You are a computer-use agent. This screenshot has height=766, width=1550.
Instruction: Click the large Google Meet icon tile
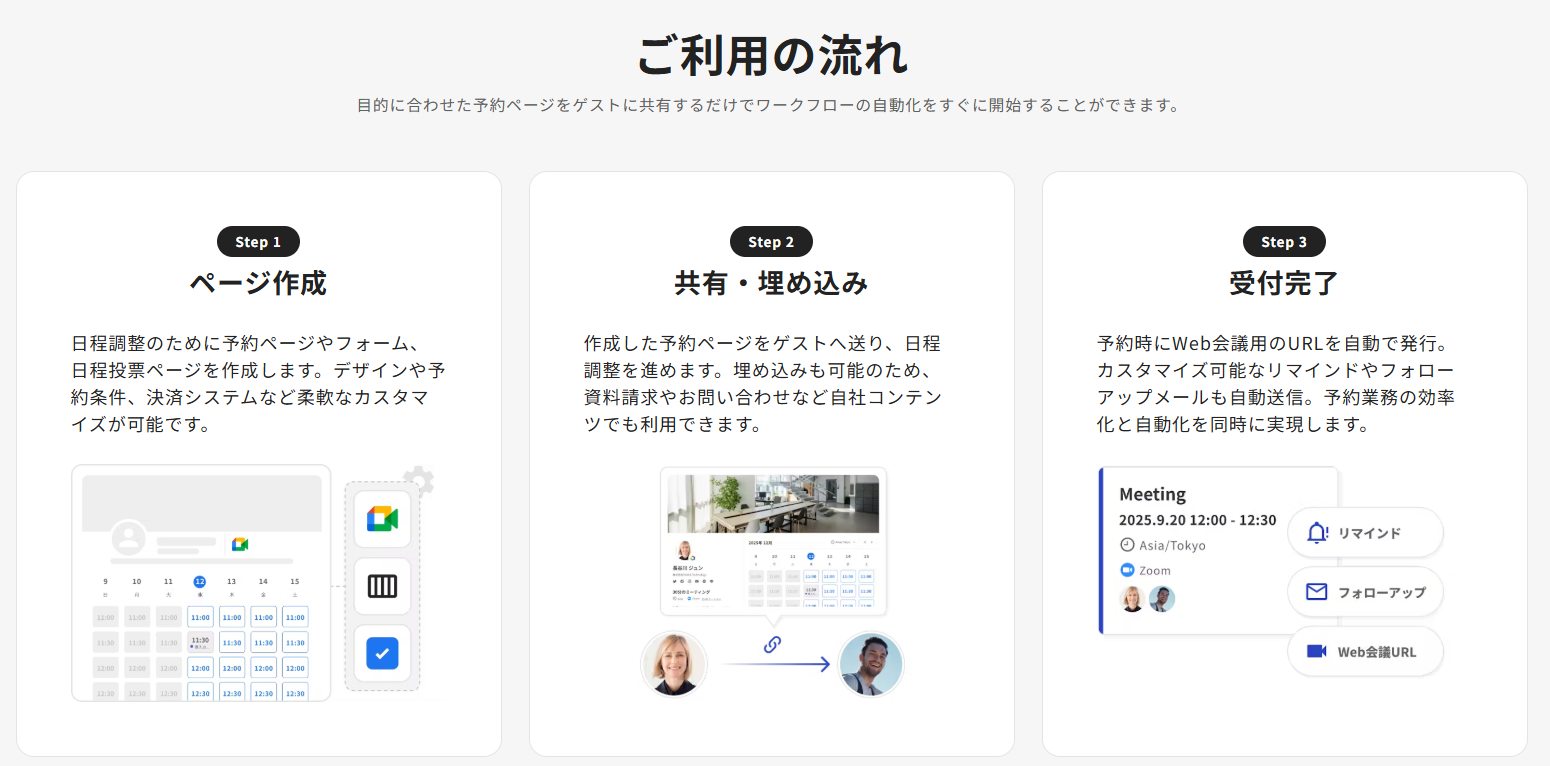(x=382, y=519)
